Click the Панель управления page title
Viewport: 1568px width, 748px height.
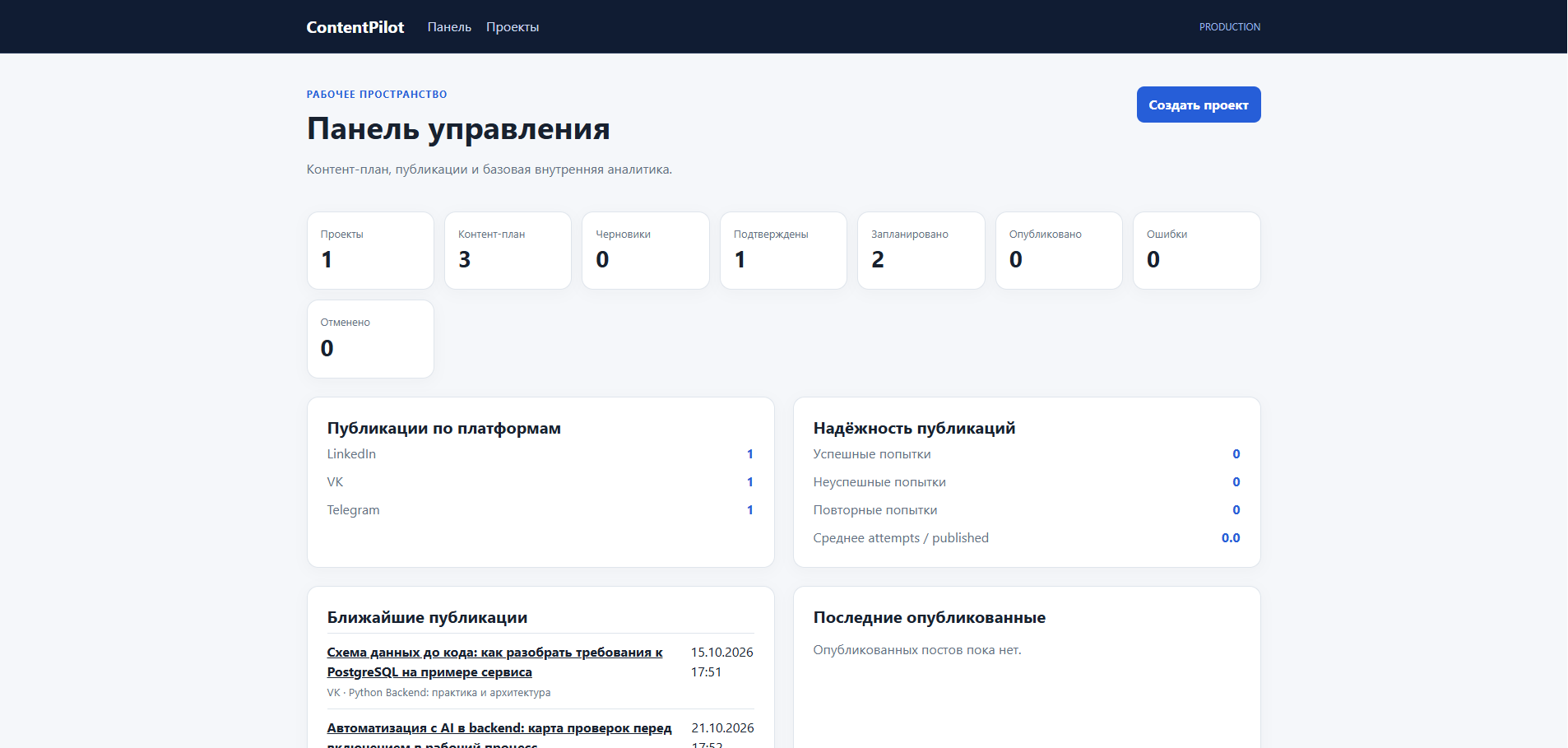458,129
